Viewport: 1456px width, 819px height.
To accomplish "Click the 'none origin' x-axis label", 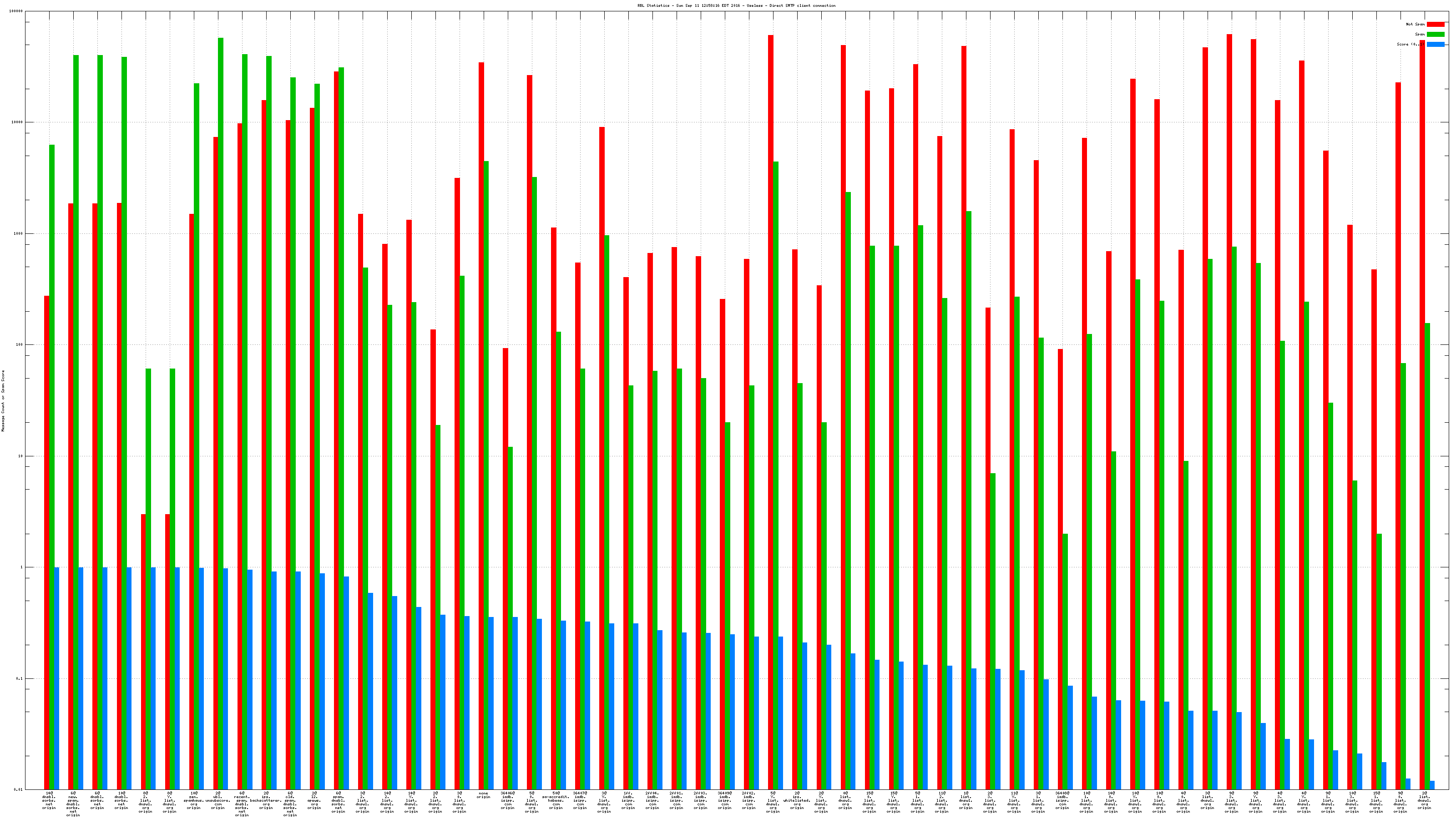I will (x=483, y=795).
